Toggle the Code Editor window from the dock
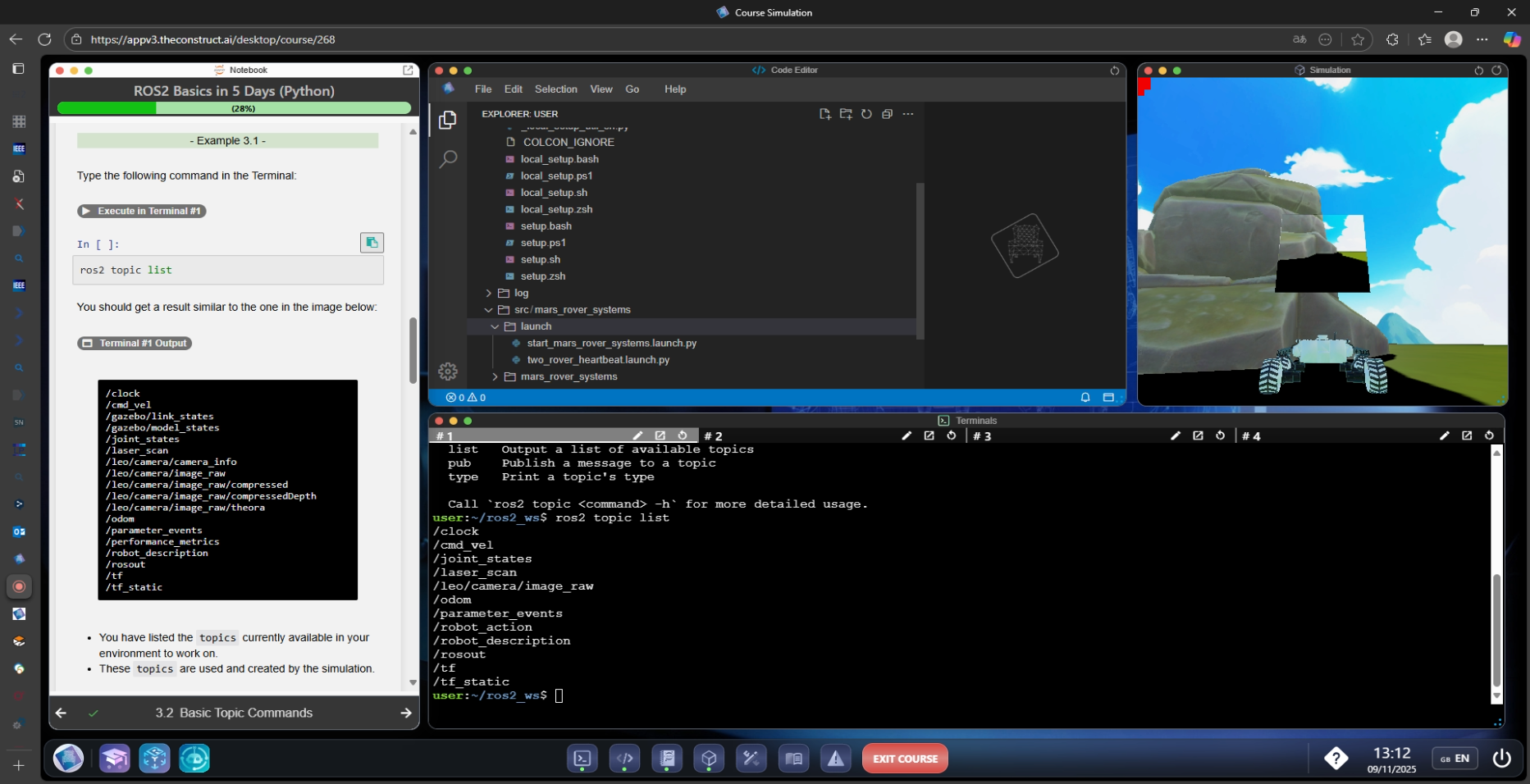The width and height of the screenshot is (1530, 784). click(624, 759)
